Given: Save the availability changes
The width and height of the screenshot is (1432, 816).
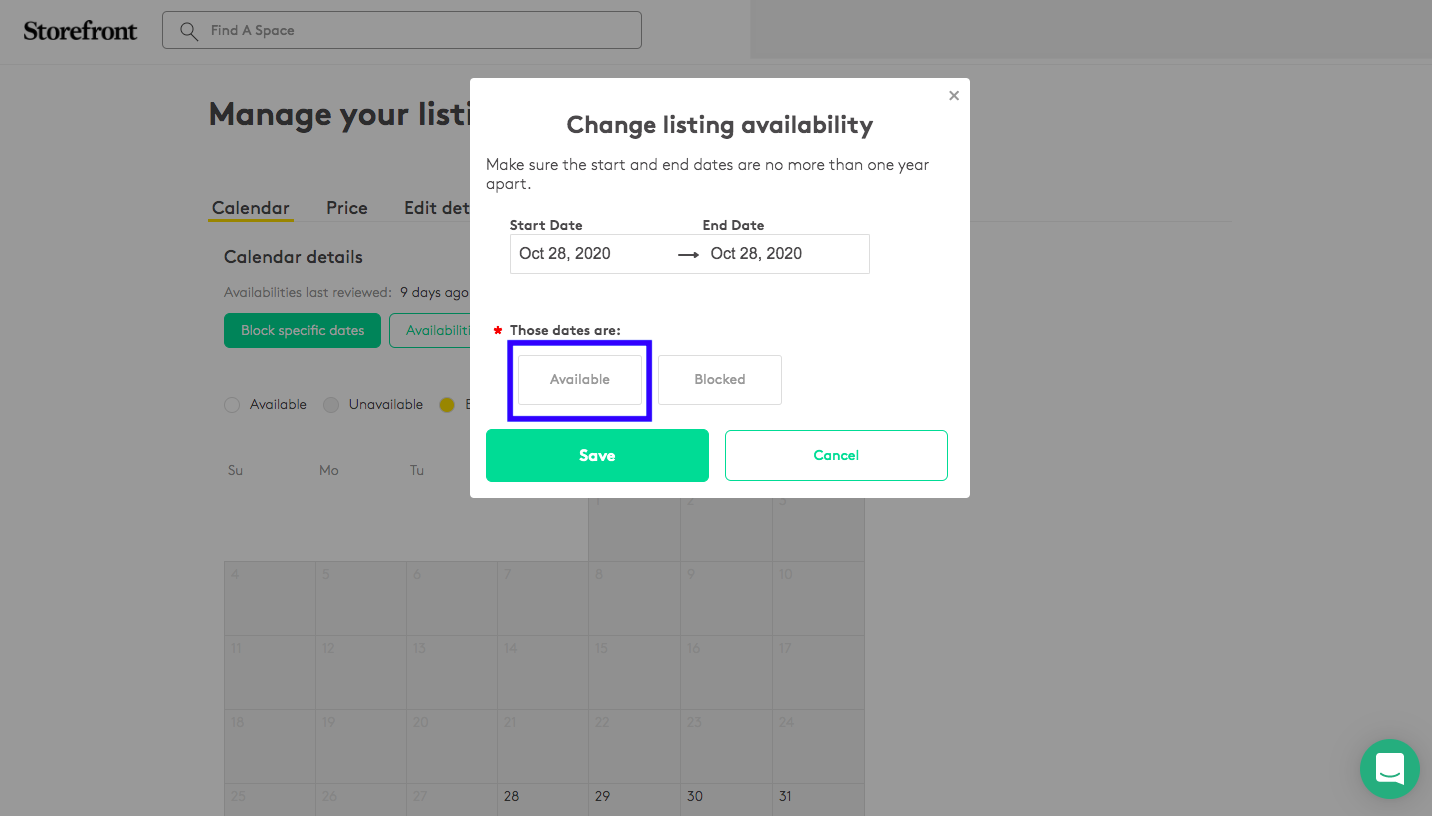Looking at the screenshot, I should [x=597, y=456].
